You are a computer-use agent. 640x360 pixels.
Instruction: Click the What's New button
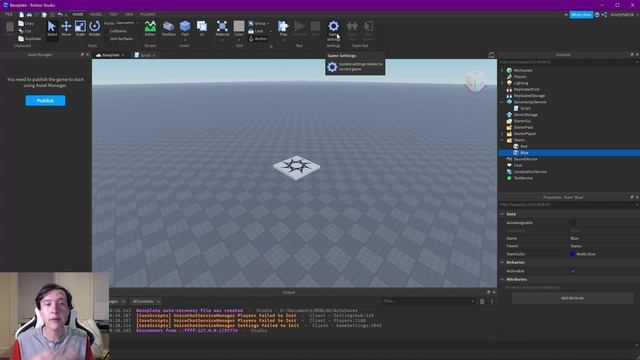(x=581, y=15)
